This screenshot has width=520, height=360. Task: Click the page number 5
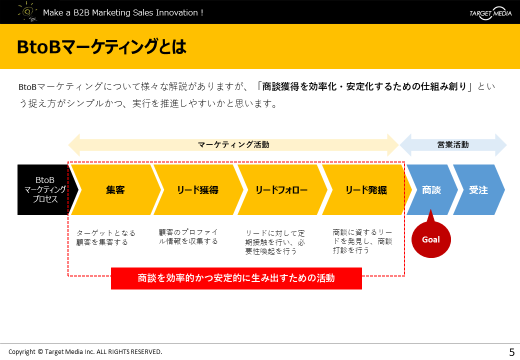512,352
